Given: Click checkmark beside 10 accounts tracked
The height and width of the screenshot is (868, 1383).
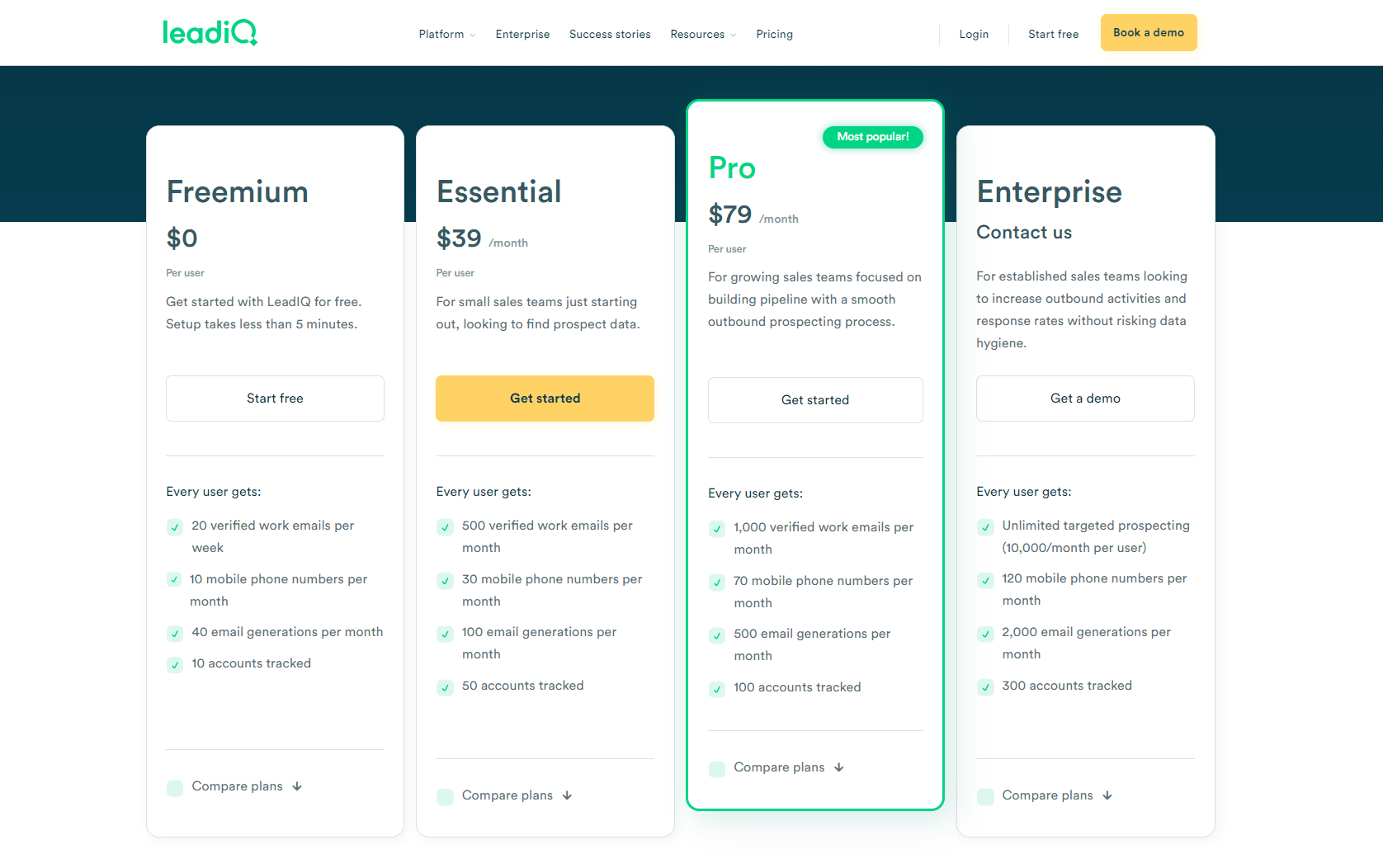Looking at the screenshot, I should 175,665.
